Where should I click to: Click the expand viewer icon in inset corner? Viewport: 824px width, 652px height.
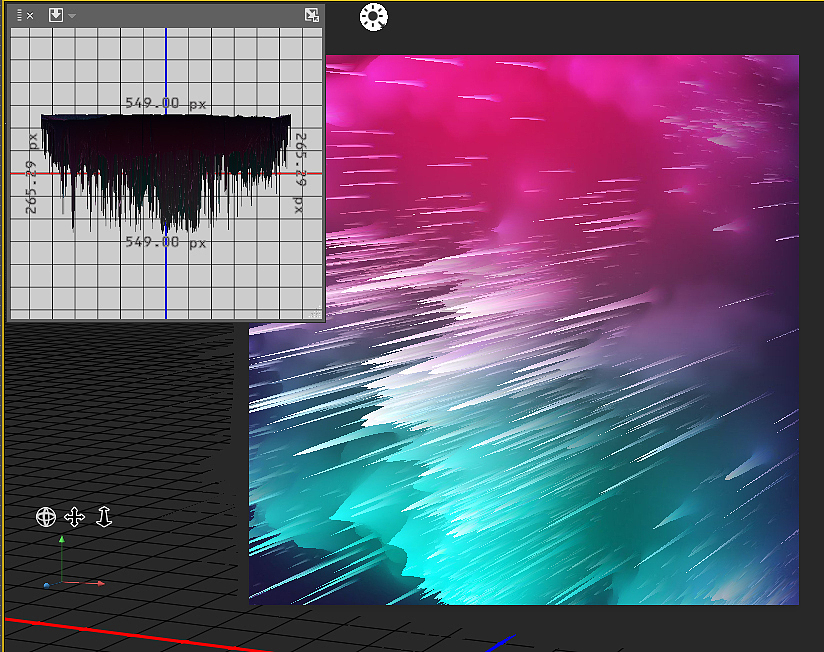[x=312, y=15]
